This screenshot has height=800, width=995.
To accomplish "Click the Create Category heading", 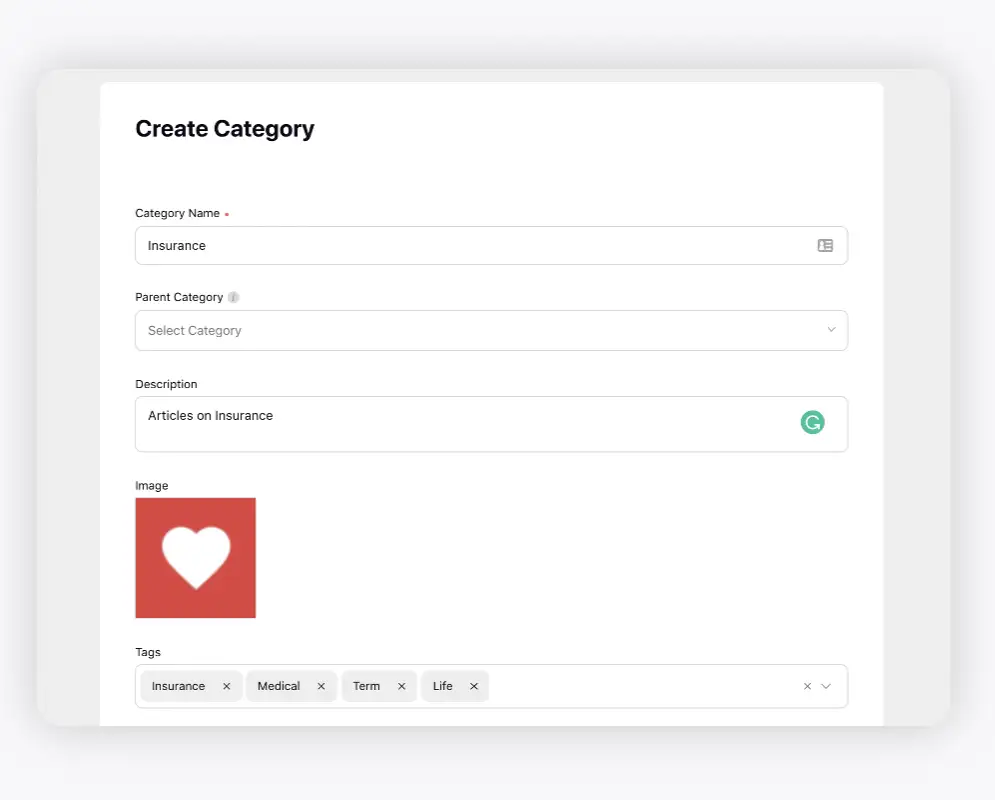I will [x=224, y=129].
